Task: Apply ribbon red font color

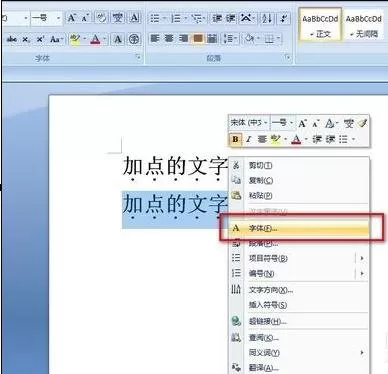Action: tap(96, 39)
